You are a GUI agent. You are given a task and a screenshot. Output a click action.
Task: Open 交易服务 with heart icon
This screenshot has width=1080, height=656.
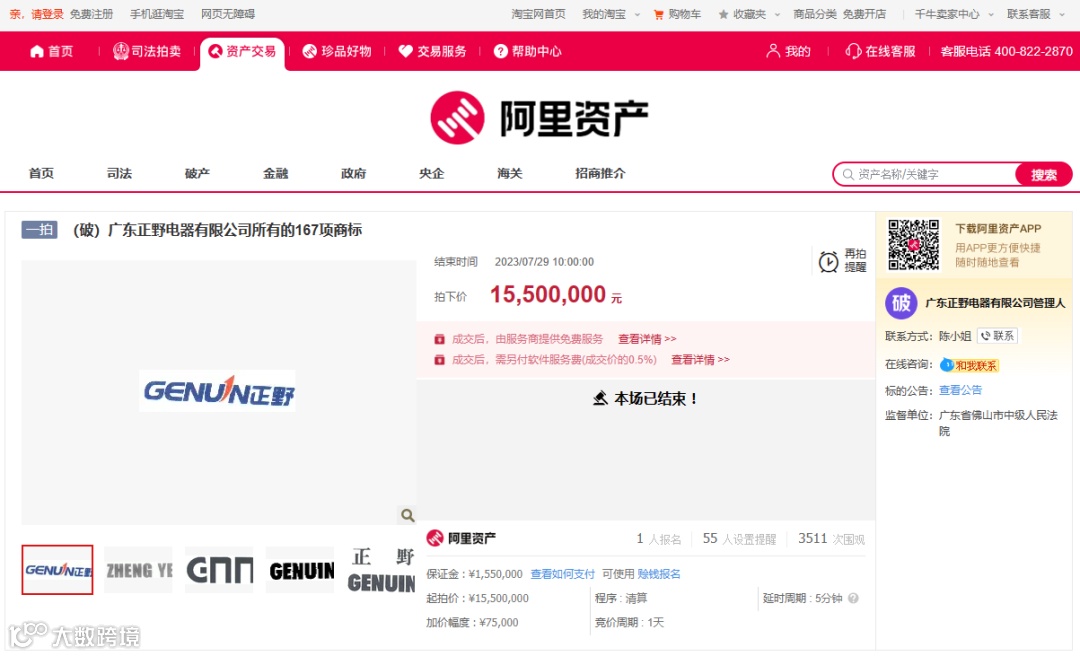[433, 52]
